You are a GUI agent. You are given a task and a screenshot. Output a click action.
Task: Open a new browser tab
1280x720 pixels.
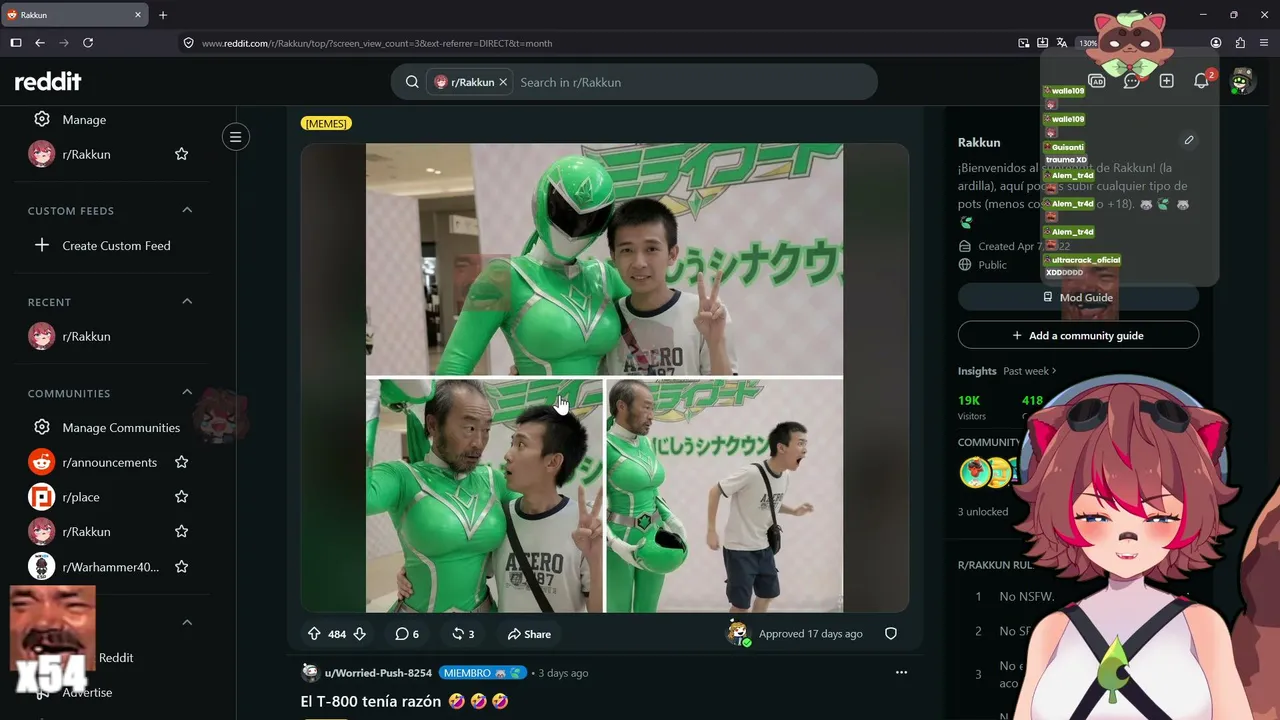[163, 15]
